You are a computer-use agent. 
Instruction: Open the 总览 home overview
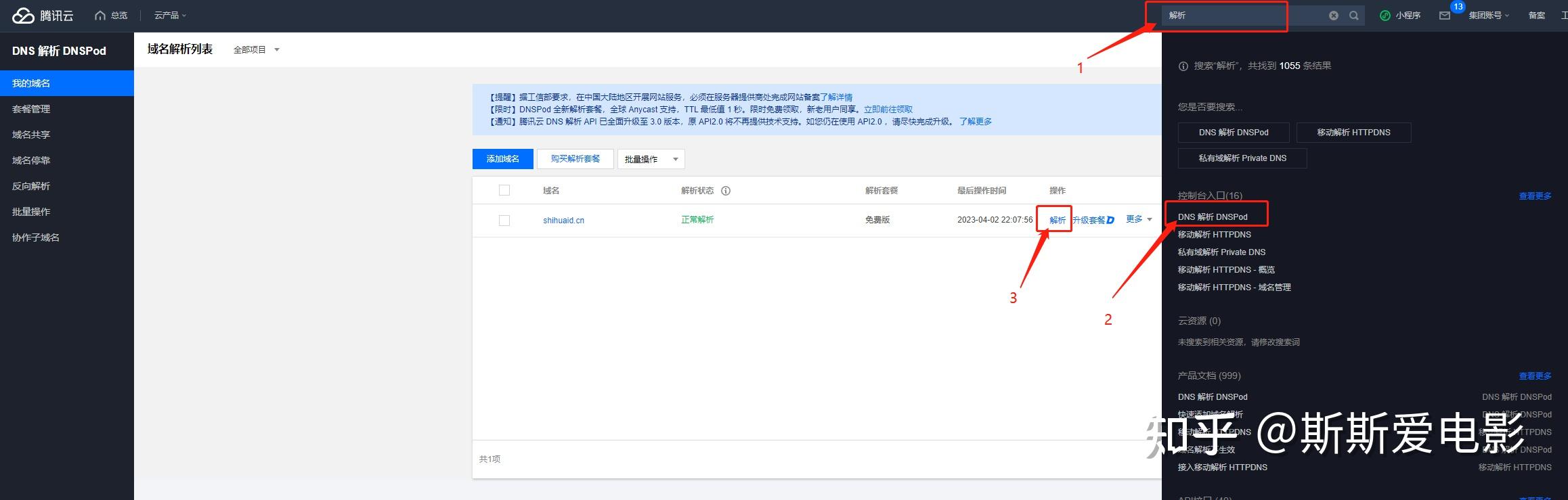112,16
